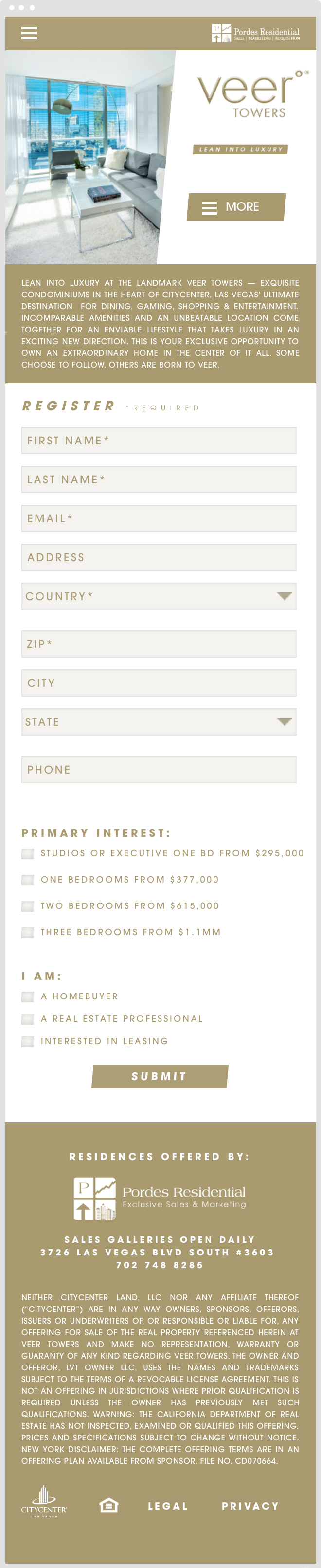The height and width of the screenshot is (1568, 321).
Task: Open the hamburger menu in the header
Action: click(x=29, y=33)
